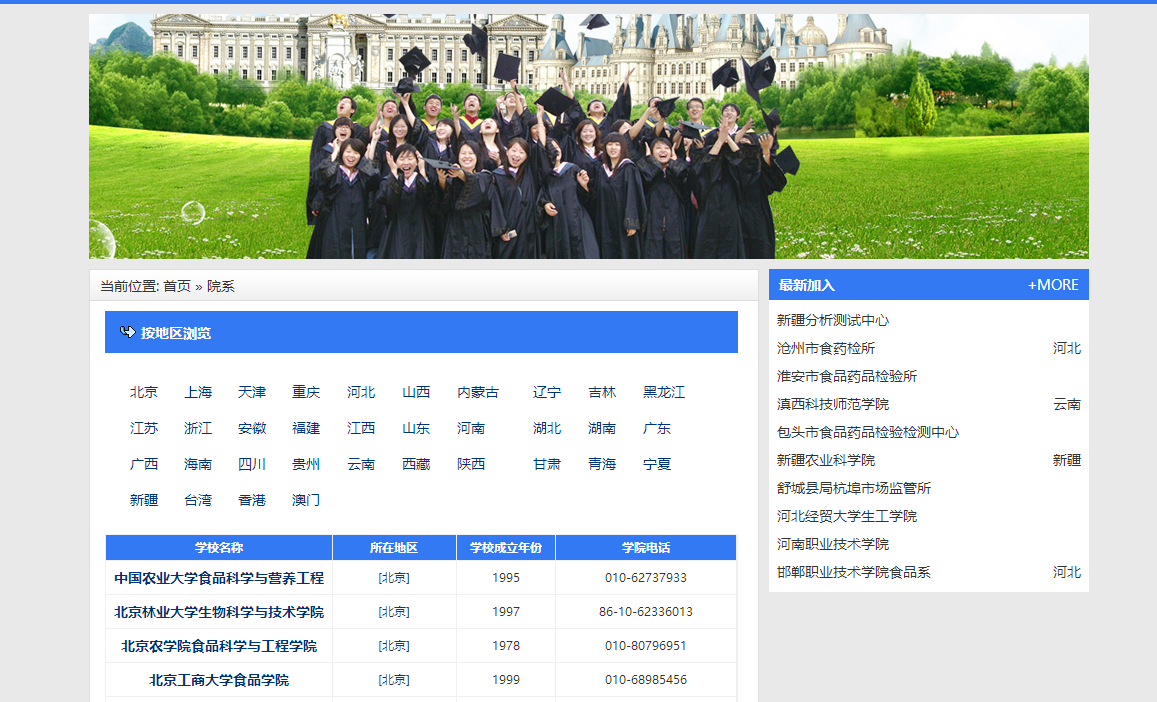Viewport: 1157px width, 702px height.
Task: Click the 首页 breadcrumb link
Action: [x=177, y=286]
